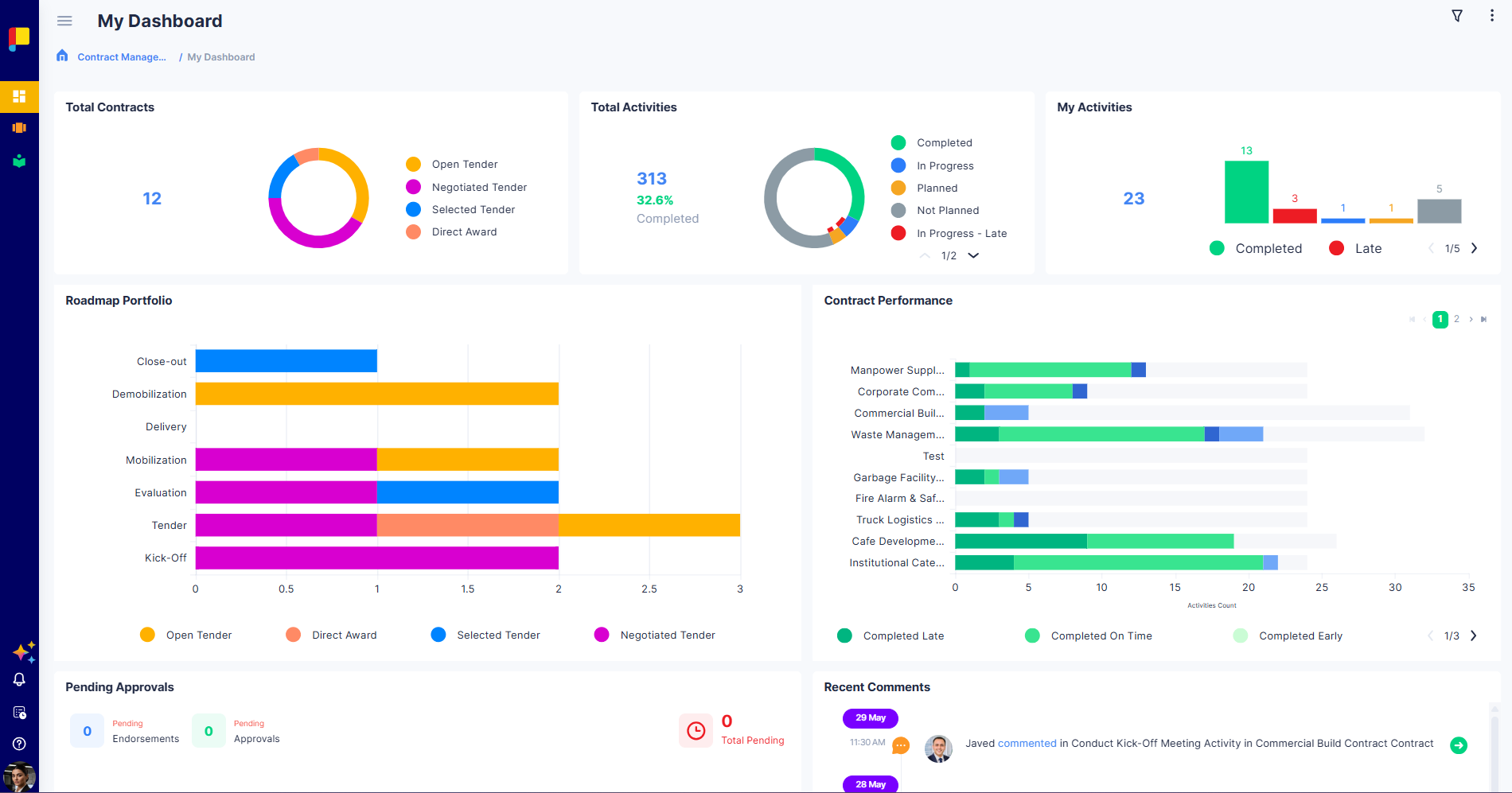The height and width of the screenshot is (793, 1512).
Task: Toggle In Progress series in Total Activities
Action: click(x=932, y=165)
